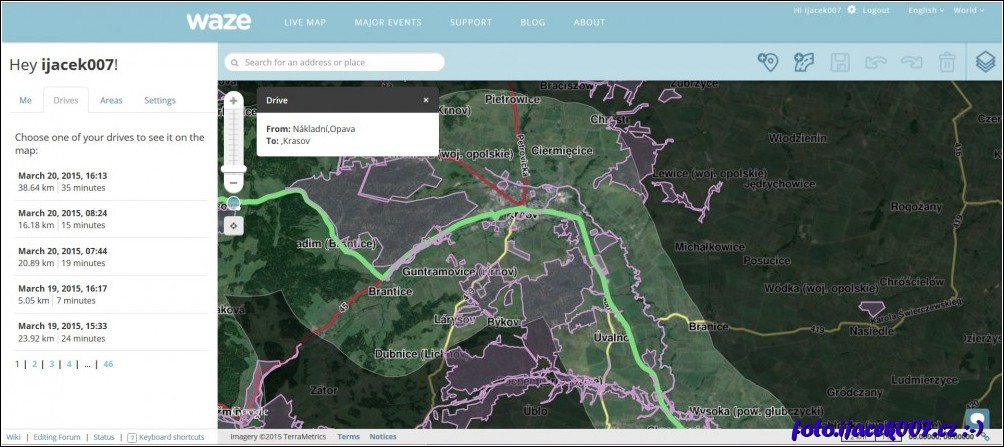Switch to the Areas tab

[111, 100]
